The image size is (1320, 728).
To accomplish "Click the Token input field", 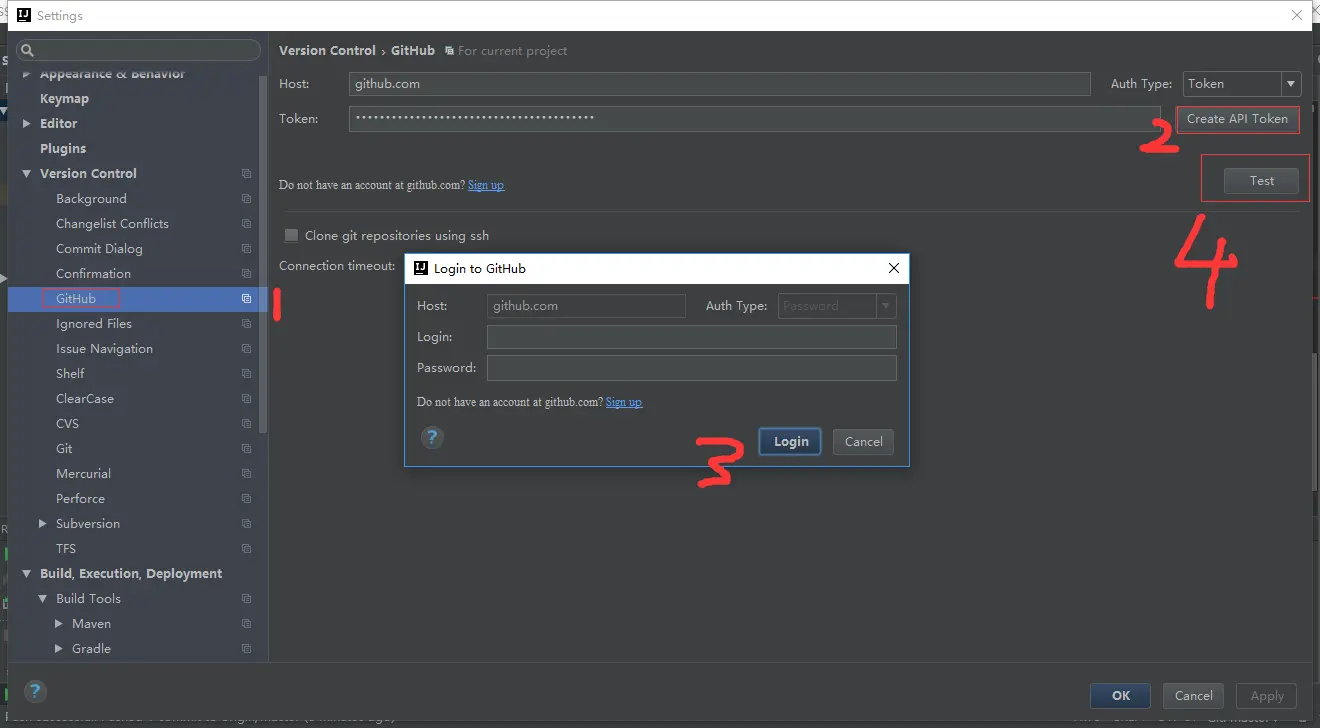I will pos(754,119).
